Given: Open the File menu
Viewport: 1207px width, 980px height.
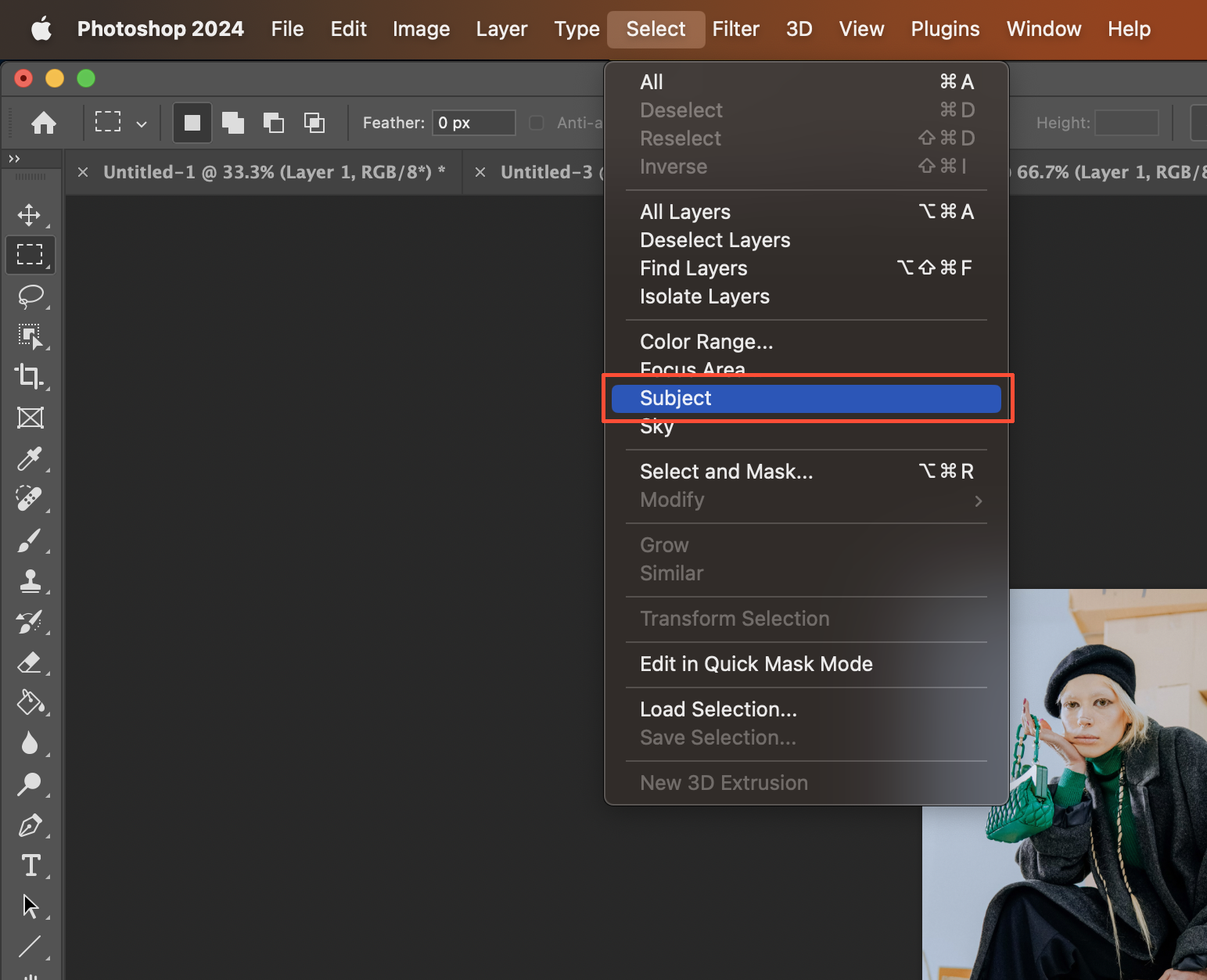Looking at the screenshot, I should (x=287, y=29).
